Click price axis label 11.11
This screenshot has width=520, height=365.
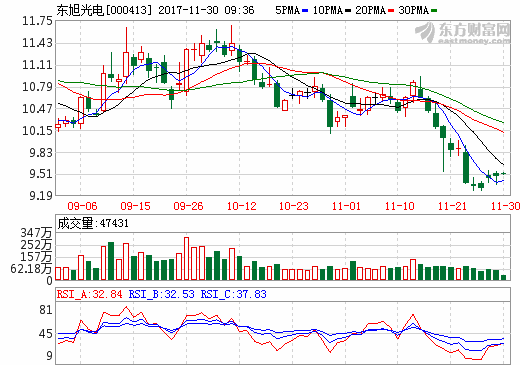(37, 65)
